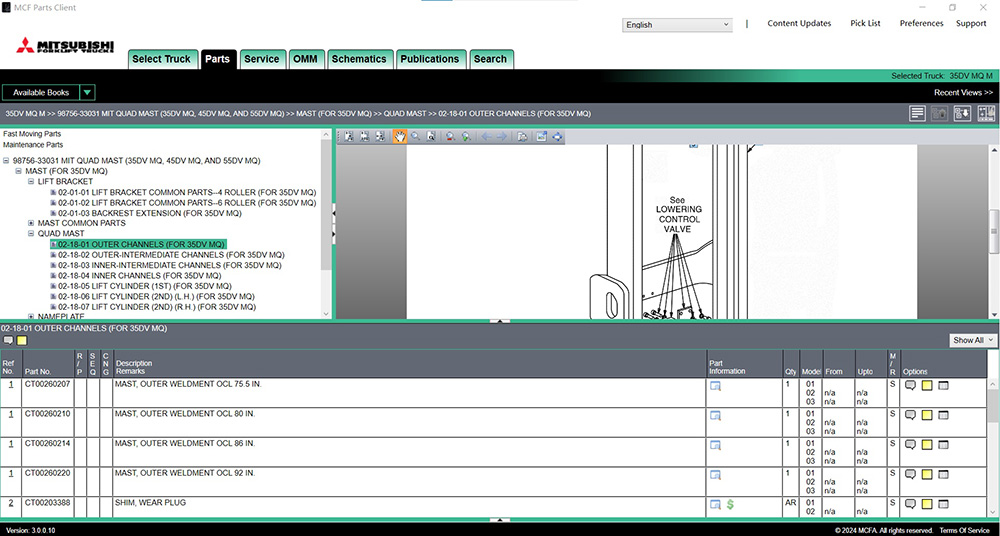Select Maintenance Parts in tree
Viewport: 1000px width, 536px height.
[33, 145]
